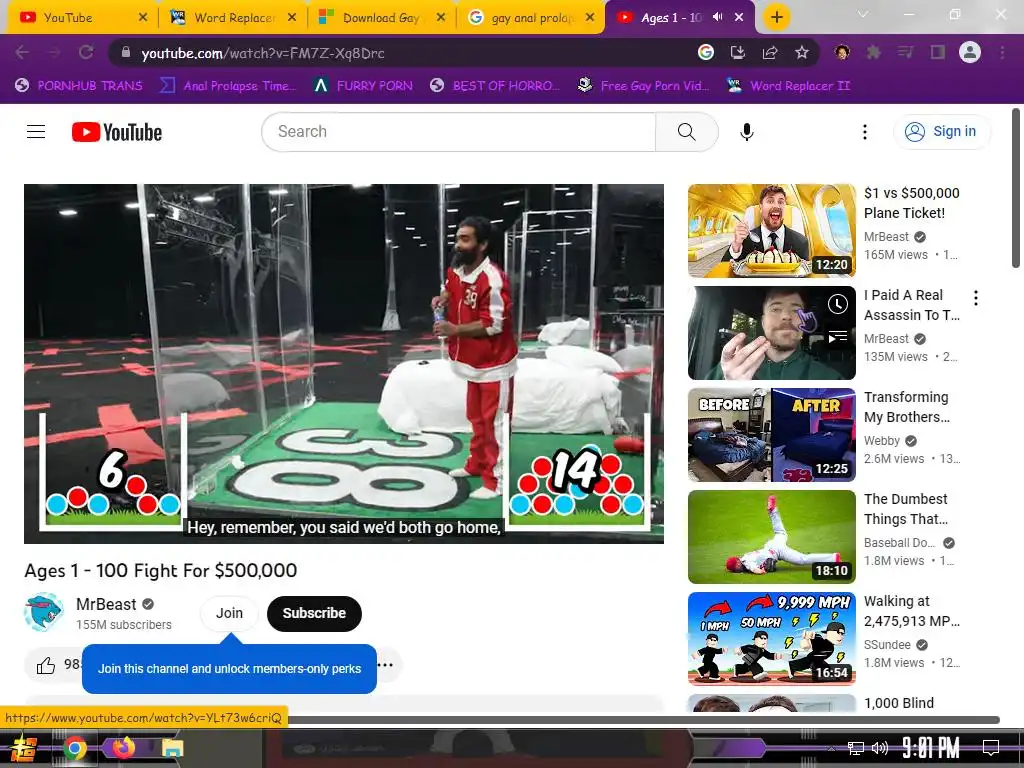Like the video with thumbs up
The image size is (1024, 768).
pyautogui.click(x=46, y=665)
